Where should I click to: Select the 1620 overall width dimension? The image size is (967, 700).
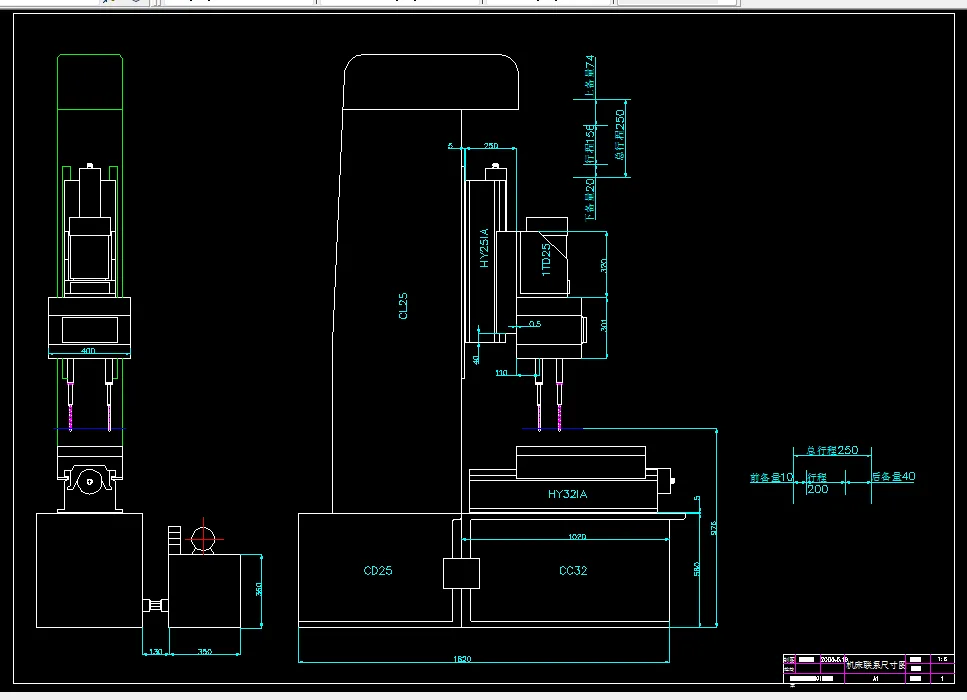click(x=462, y=659)
